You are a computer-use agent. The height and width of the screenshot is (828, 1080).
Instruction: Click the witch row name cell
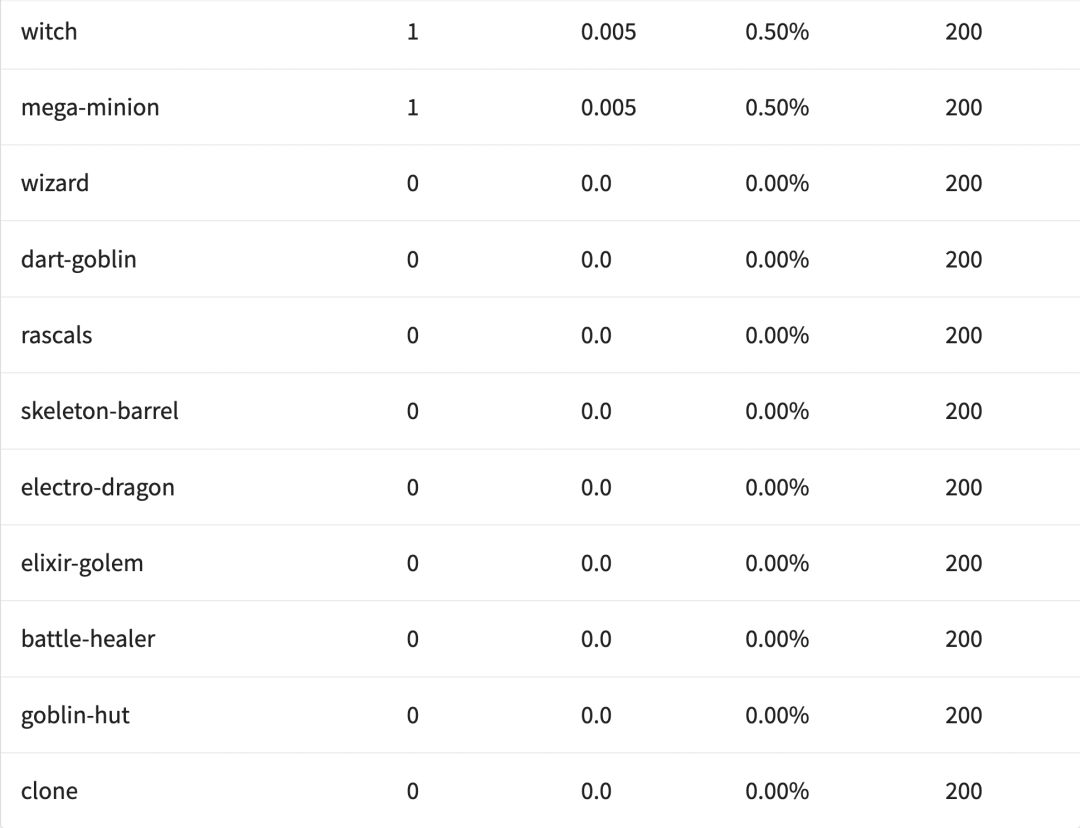[x=49, y=32]
